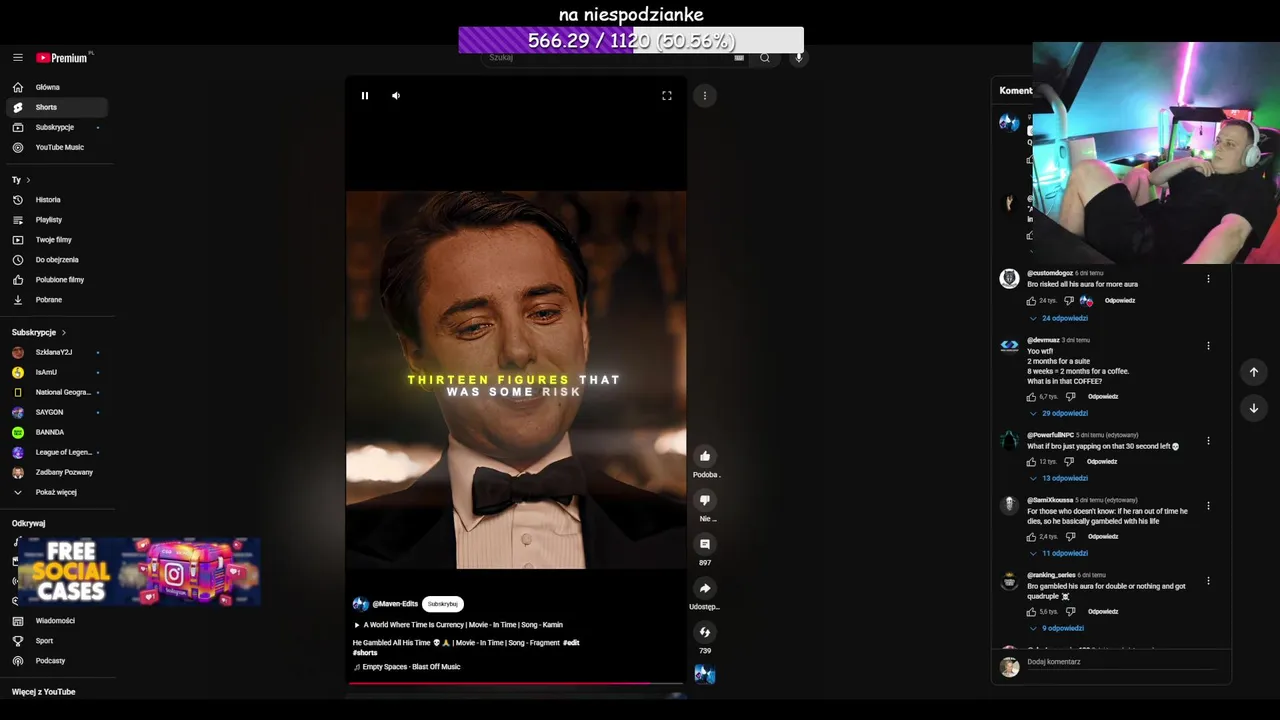Open Sport in Odkrywaj

pos(57,641)
